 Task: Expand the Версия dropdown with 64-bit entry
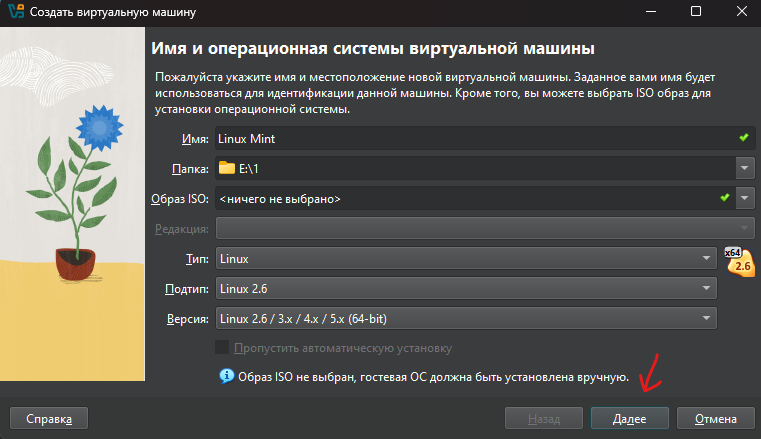[x=466, y=319]
